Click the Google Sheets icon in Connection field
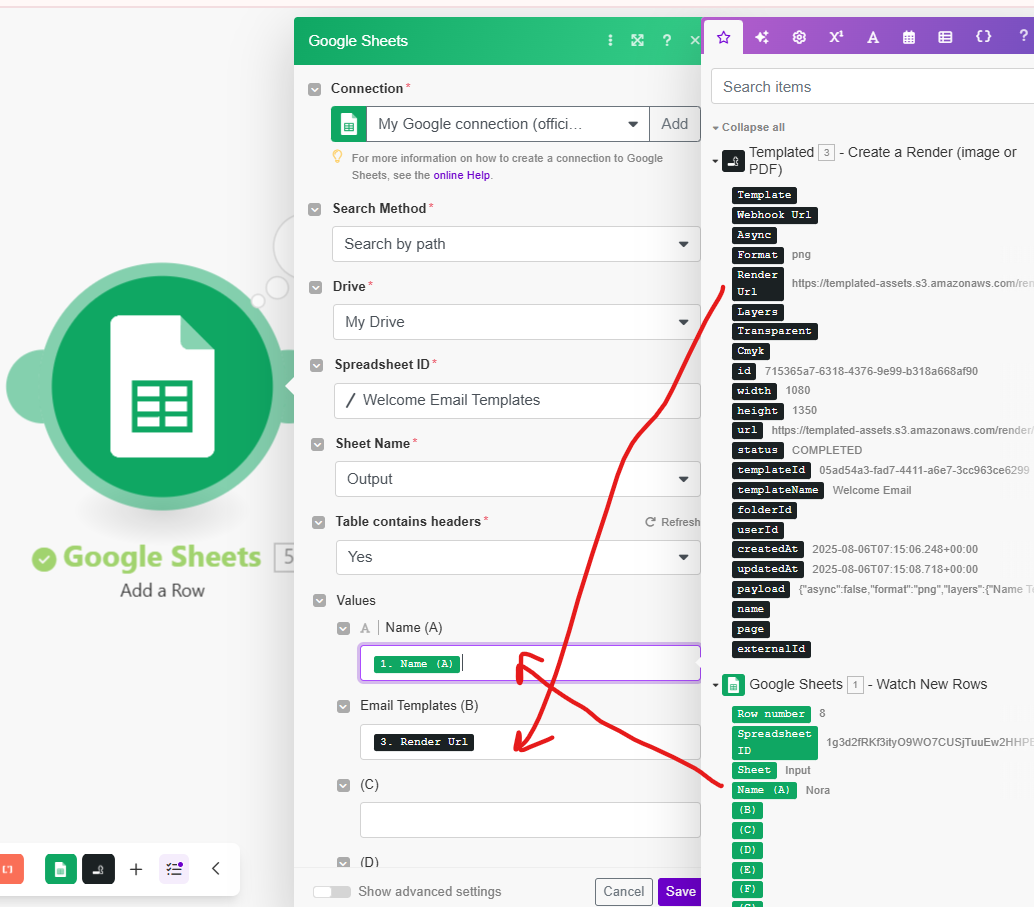Image resolution: width=1034 pixels, height=907 pixels. tap(349, 124)
